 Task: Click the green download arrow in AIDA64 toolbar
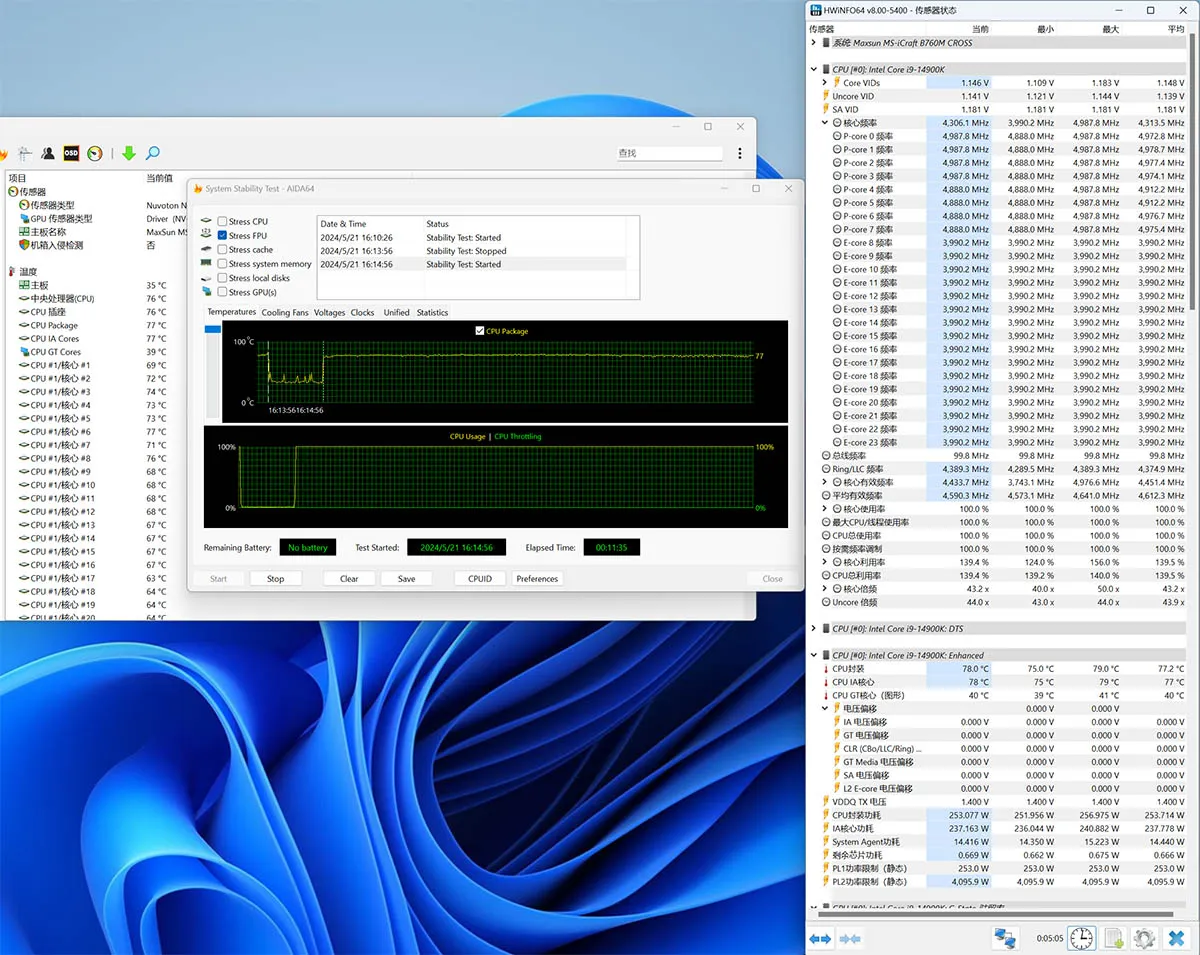129,153
